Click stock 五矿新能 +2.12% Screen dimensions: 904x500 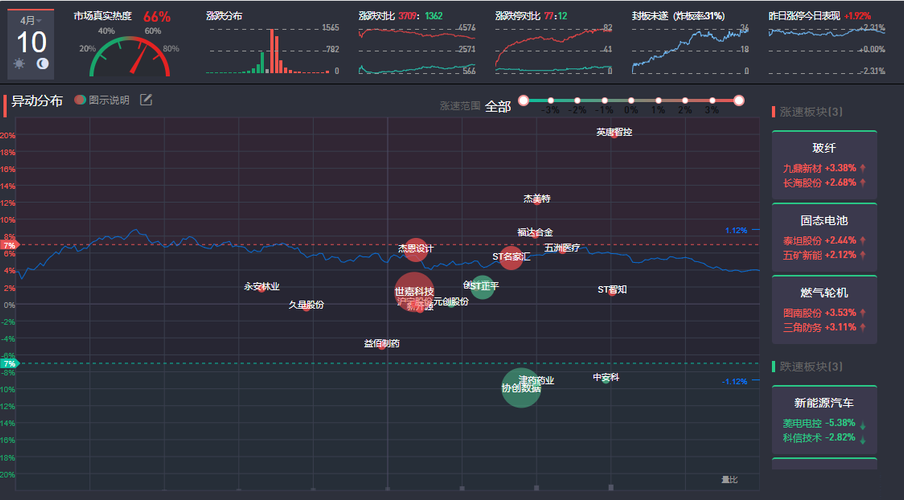point(824,255)
